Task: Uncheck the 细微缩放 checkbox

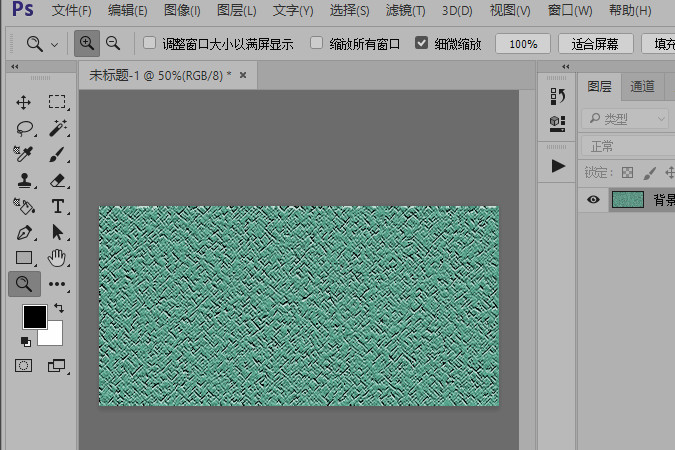Action: 421,43
